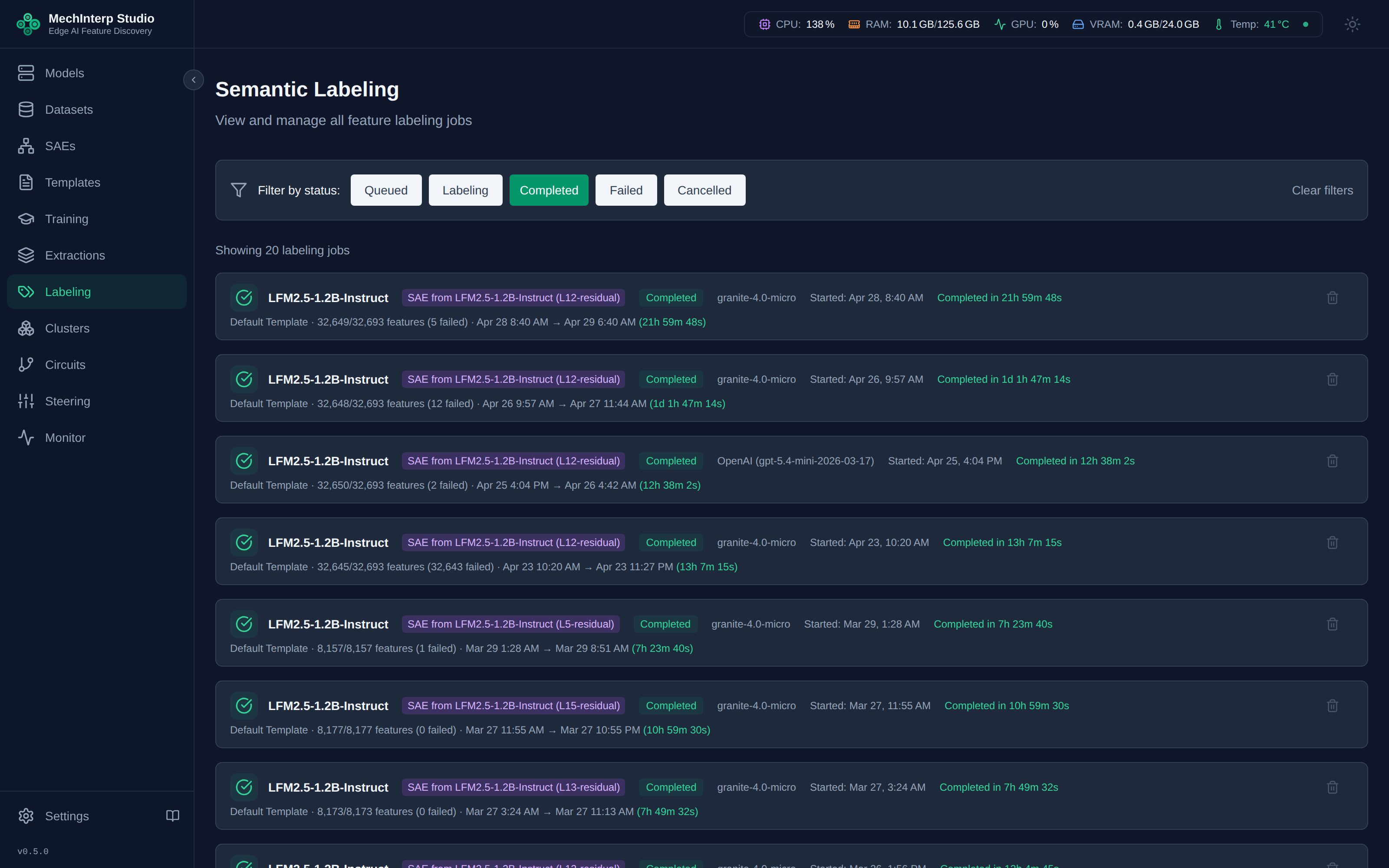The image size is (1389, 868).
Task: Open Datasets via its database icon
Action: pos(26,110)
